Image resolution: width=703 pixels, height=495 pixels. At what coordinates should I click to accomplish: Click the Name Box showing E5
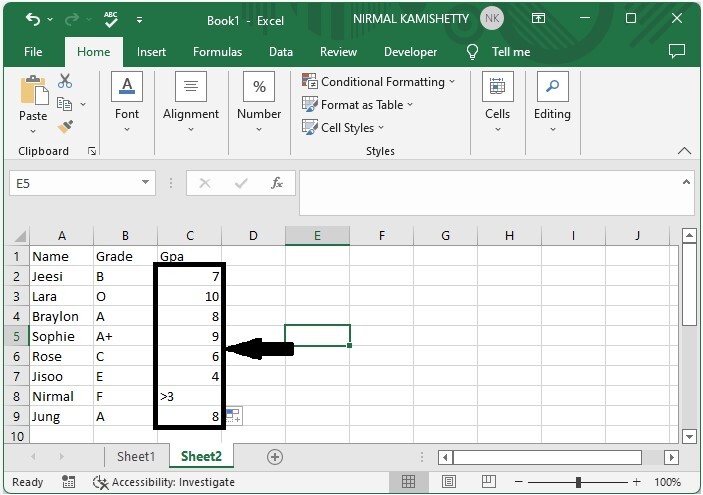click(x=74, y=183)
